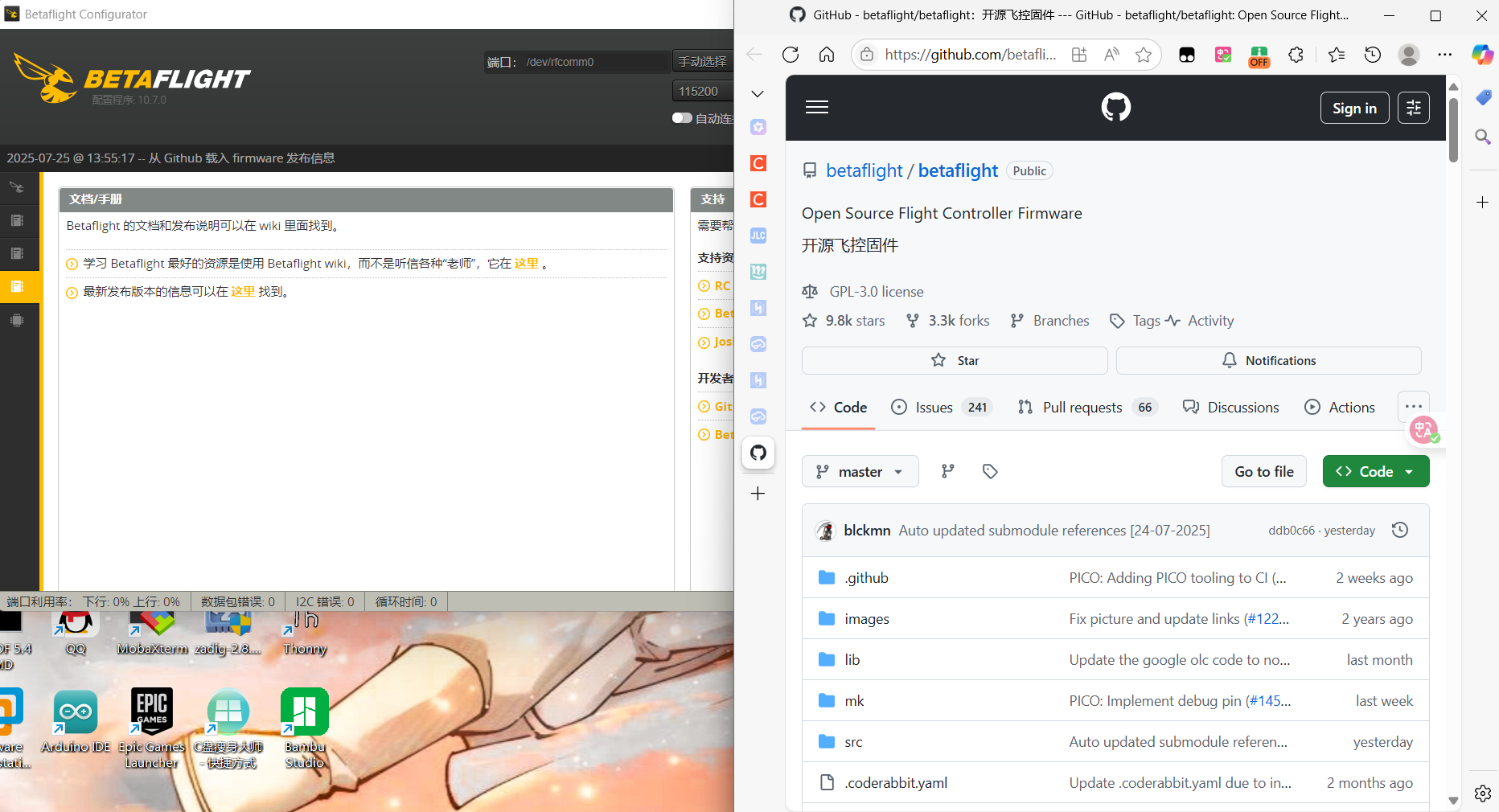
Task: Open the Activity link
Action: (x=1199, y=321)
